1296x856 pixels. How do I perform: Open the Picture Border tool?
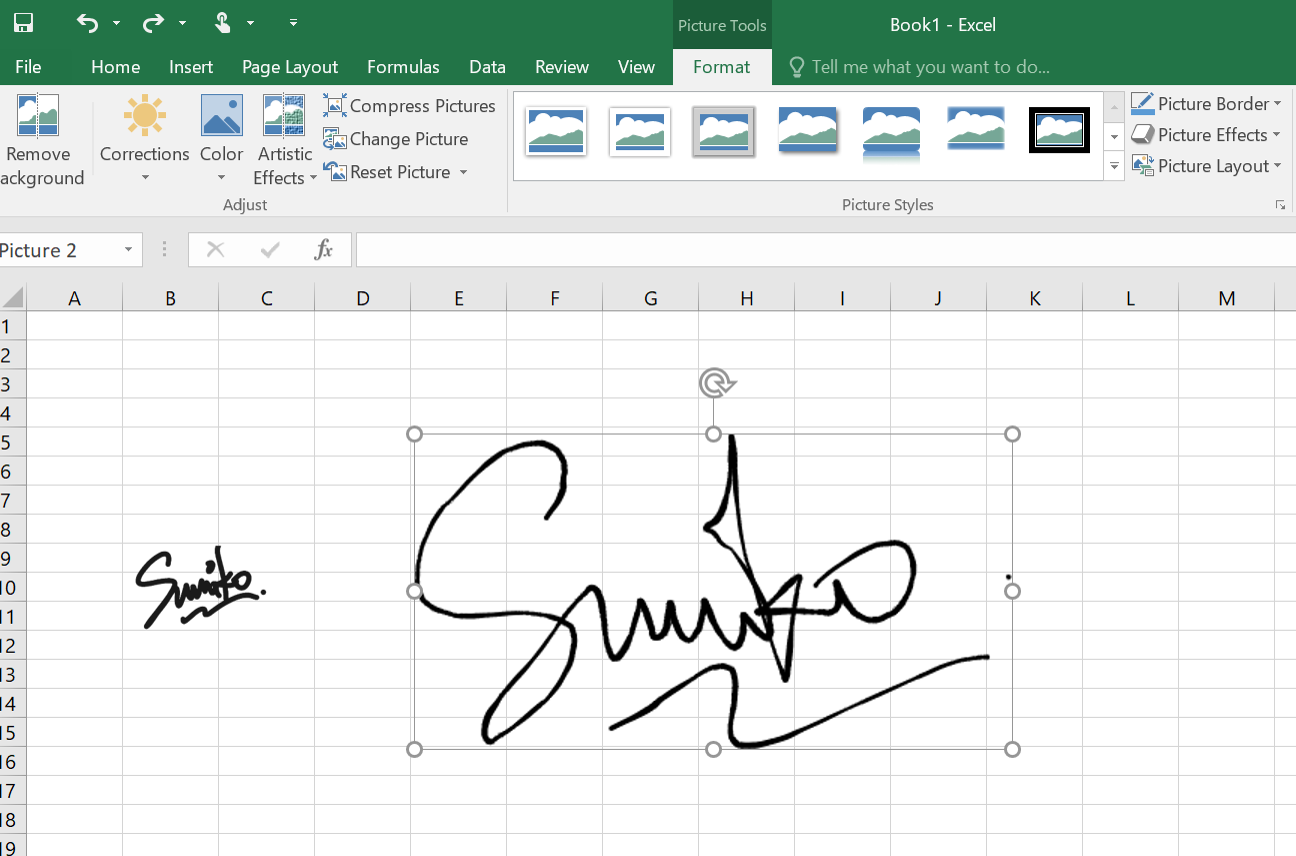click(1206, 103)
